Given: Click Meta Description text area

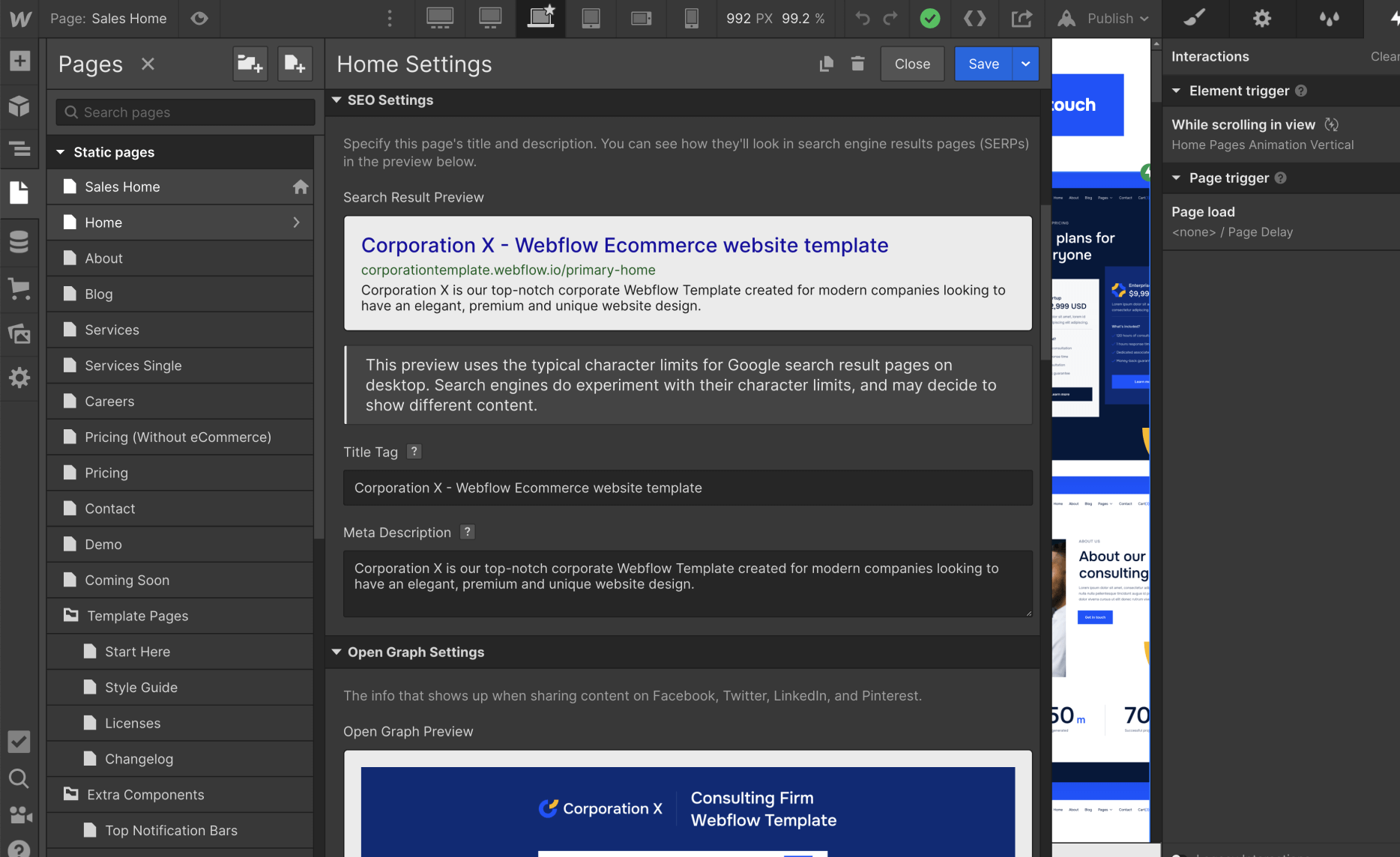Looking at the screenshot, I should click(688, 584).
